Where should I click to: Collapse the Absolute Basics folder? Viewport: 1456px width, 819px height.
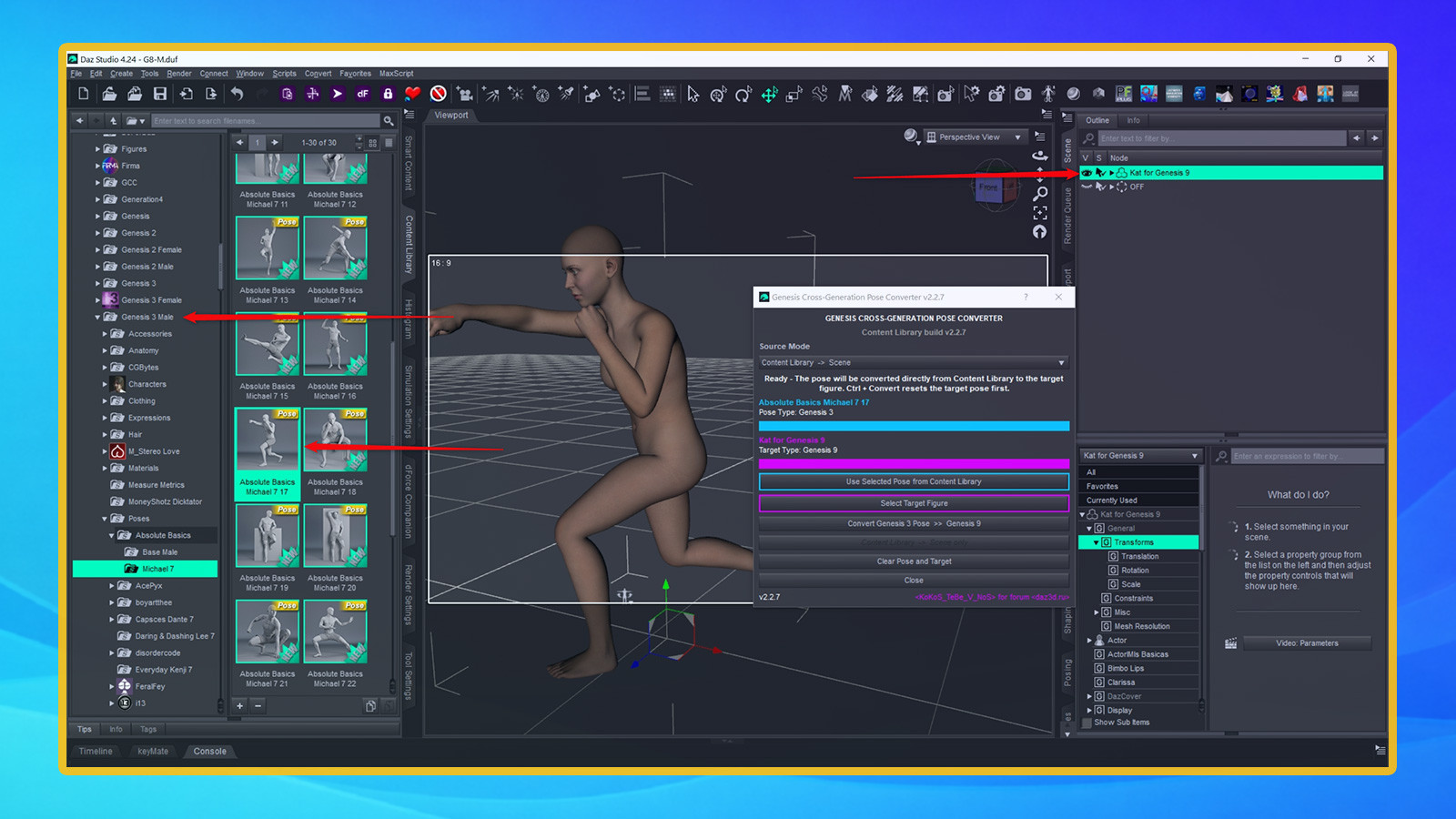112,535
